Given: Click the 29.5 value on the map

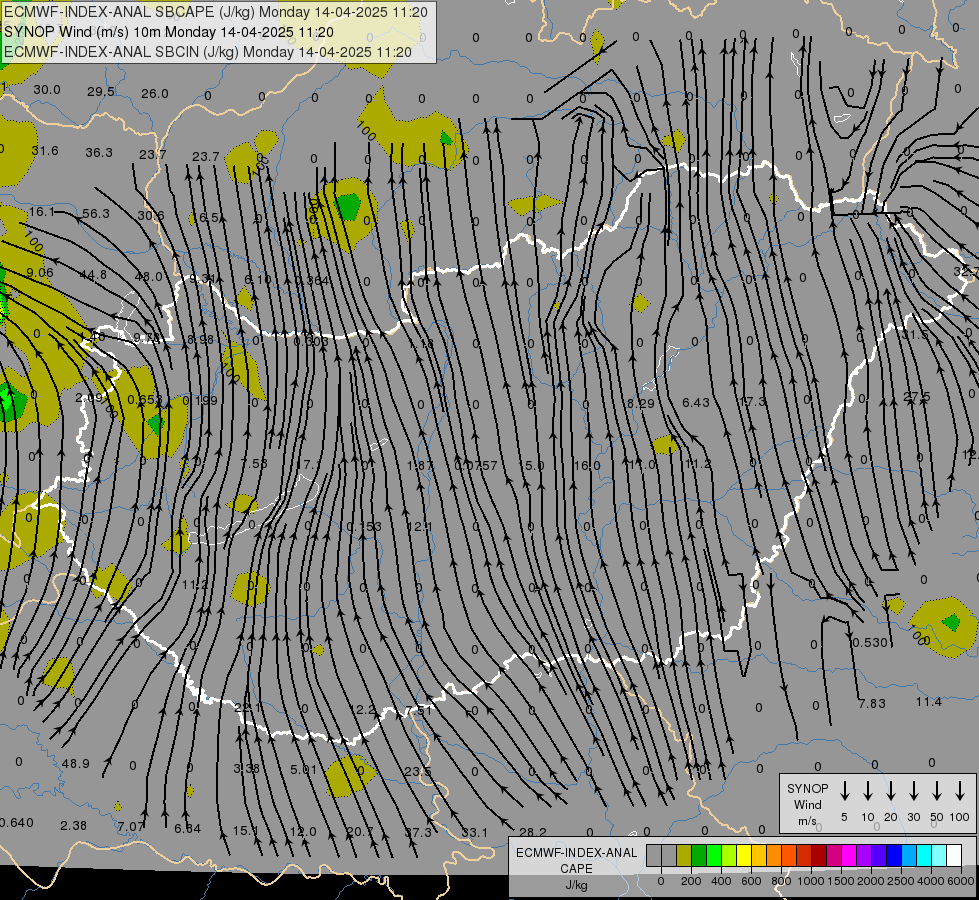Looking at the screenshot, I should (x=101, y=92).
